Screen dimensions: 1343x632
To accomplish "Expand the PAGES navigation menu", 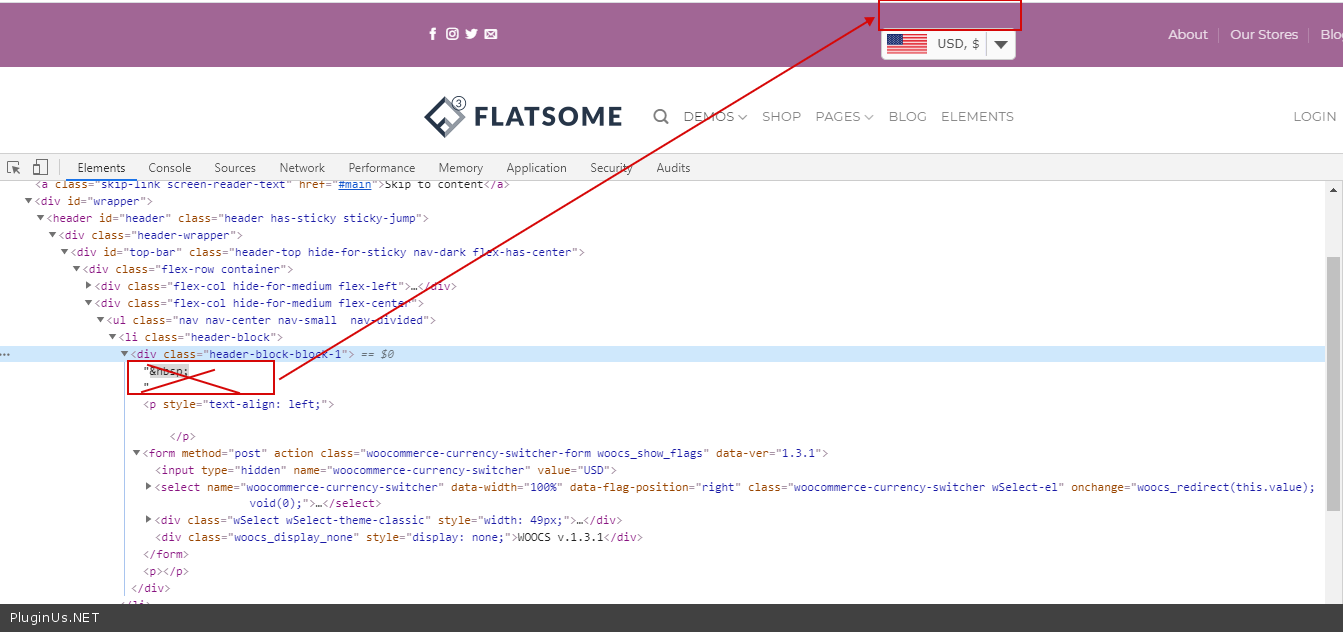I will pos(844,117).
